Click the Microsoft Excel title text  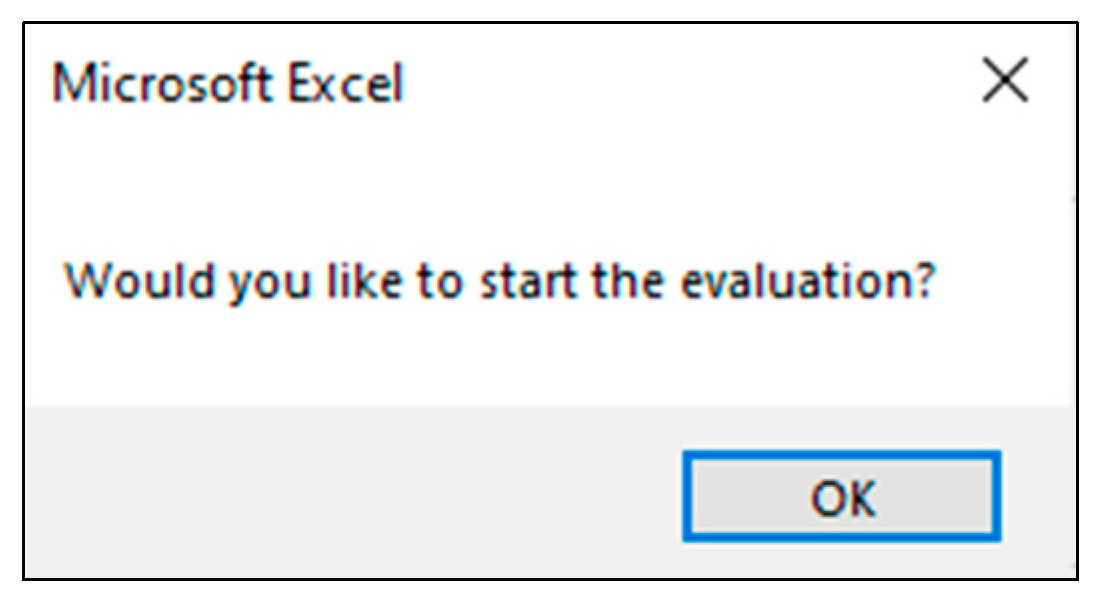(x=228, y=84)
